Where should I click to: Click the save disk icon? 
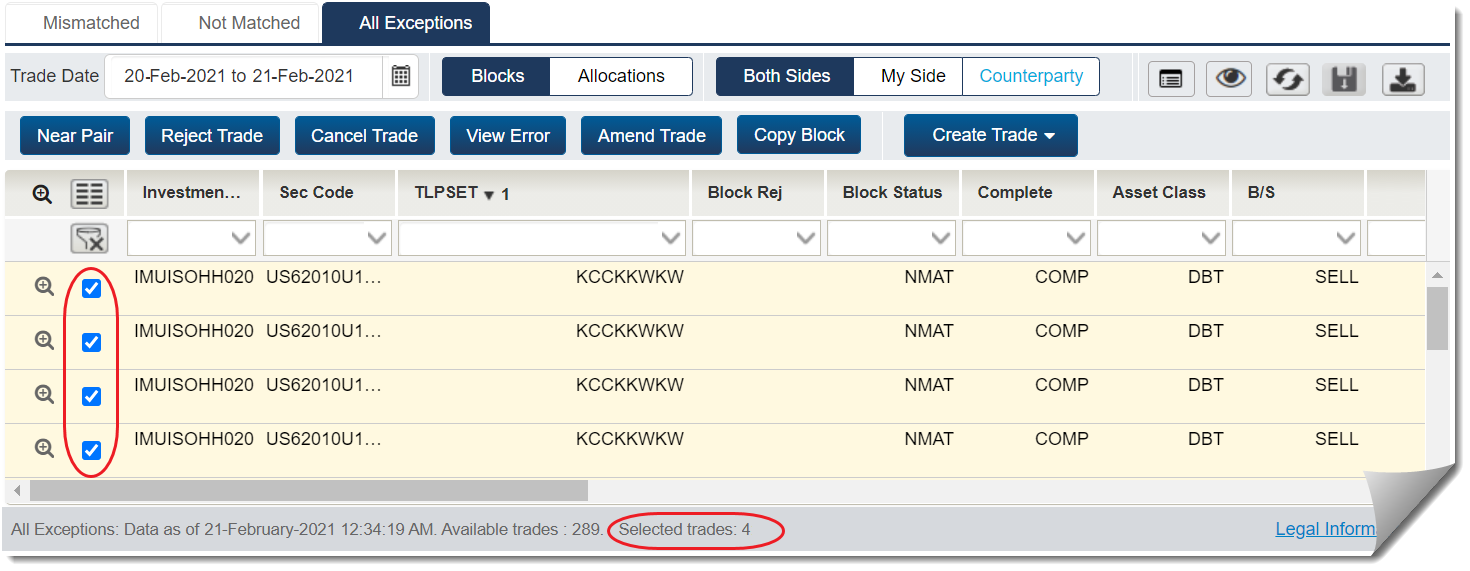(x=1347, y=79)
